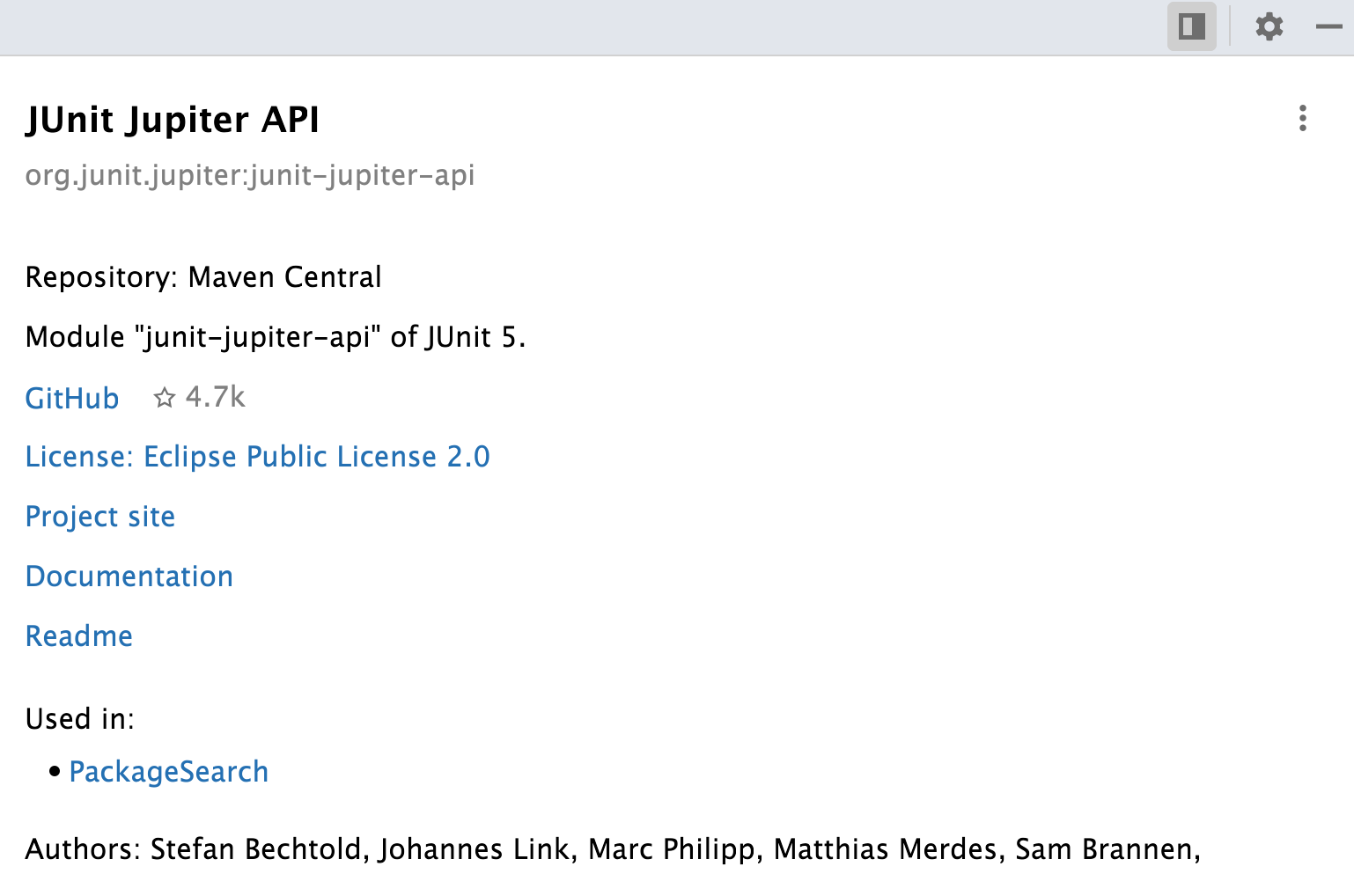Click the JUnit Jupiter API title

point(173,120)
